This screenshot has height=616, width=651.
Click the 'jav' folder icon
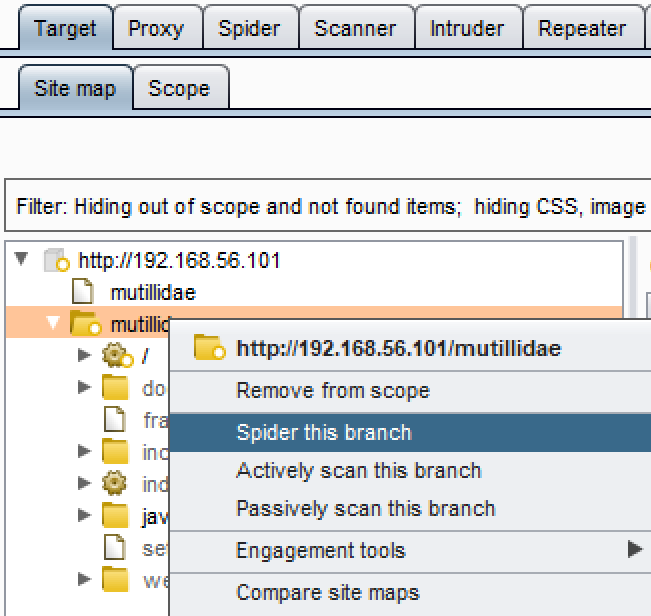[116, 515]
